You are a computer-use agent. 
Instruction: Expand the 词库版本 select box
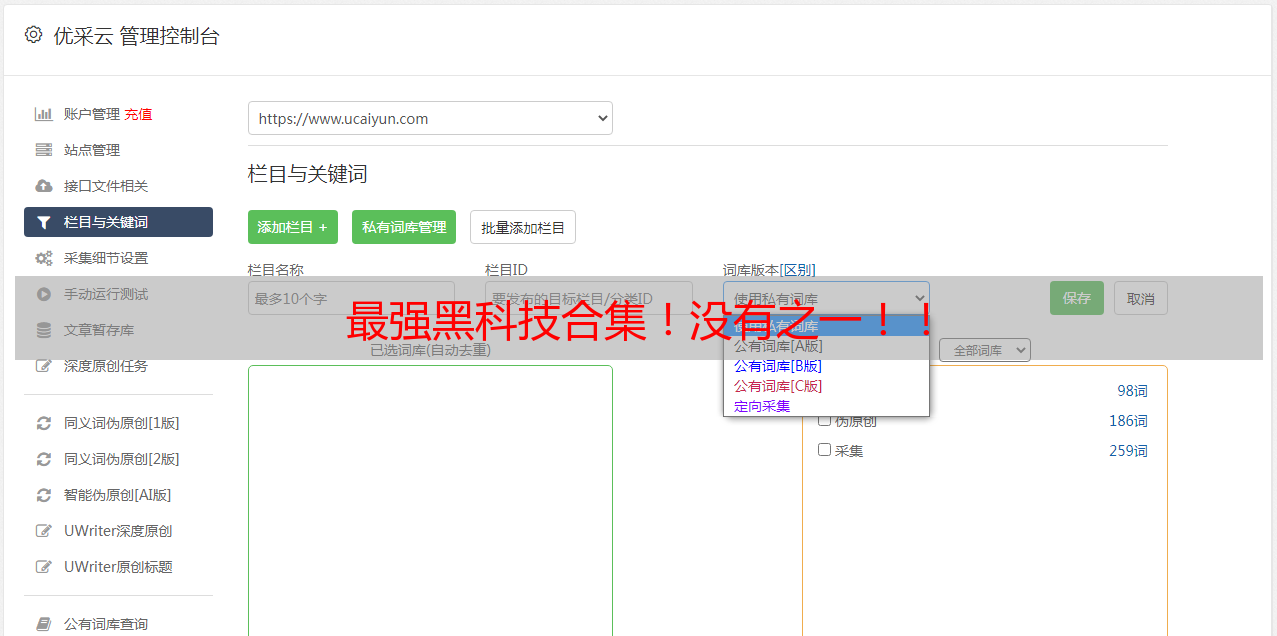tap(826, 298)
